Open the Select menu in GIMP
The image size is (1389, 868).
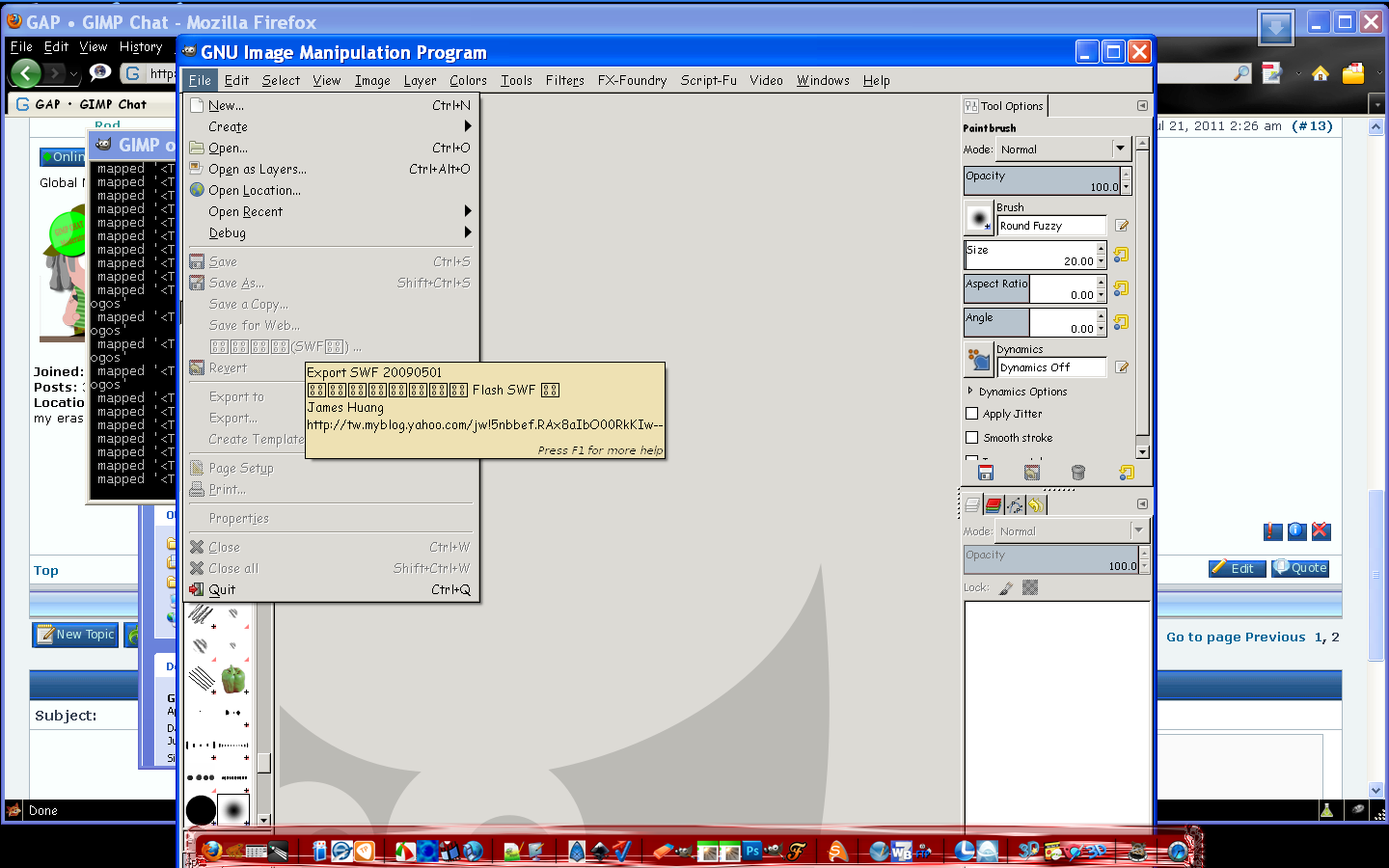281,81
